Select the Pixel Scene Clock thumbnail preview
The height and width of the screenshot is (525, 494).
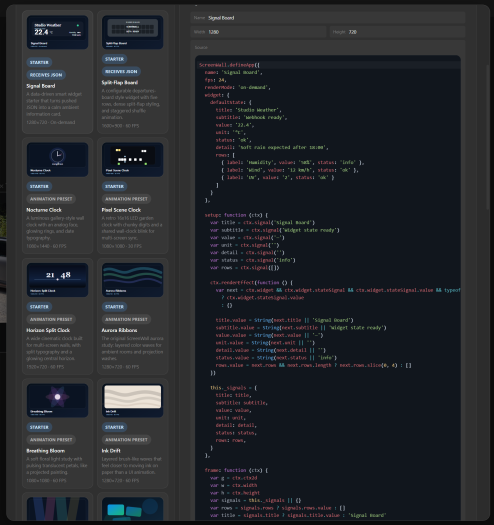(x=133, y=159)
